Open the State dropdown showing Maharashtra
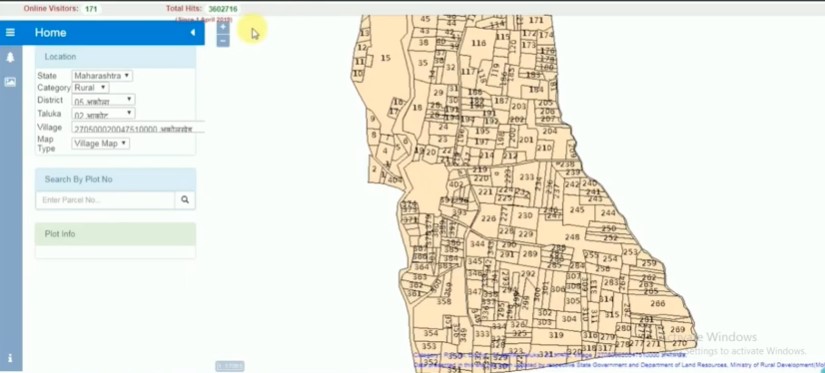This screenshot has height=373, width=825. point(102,76)
